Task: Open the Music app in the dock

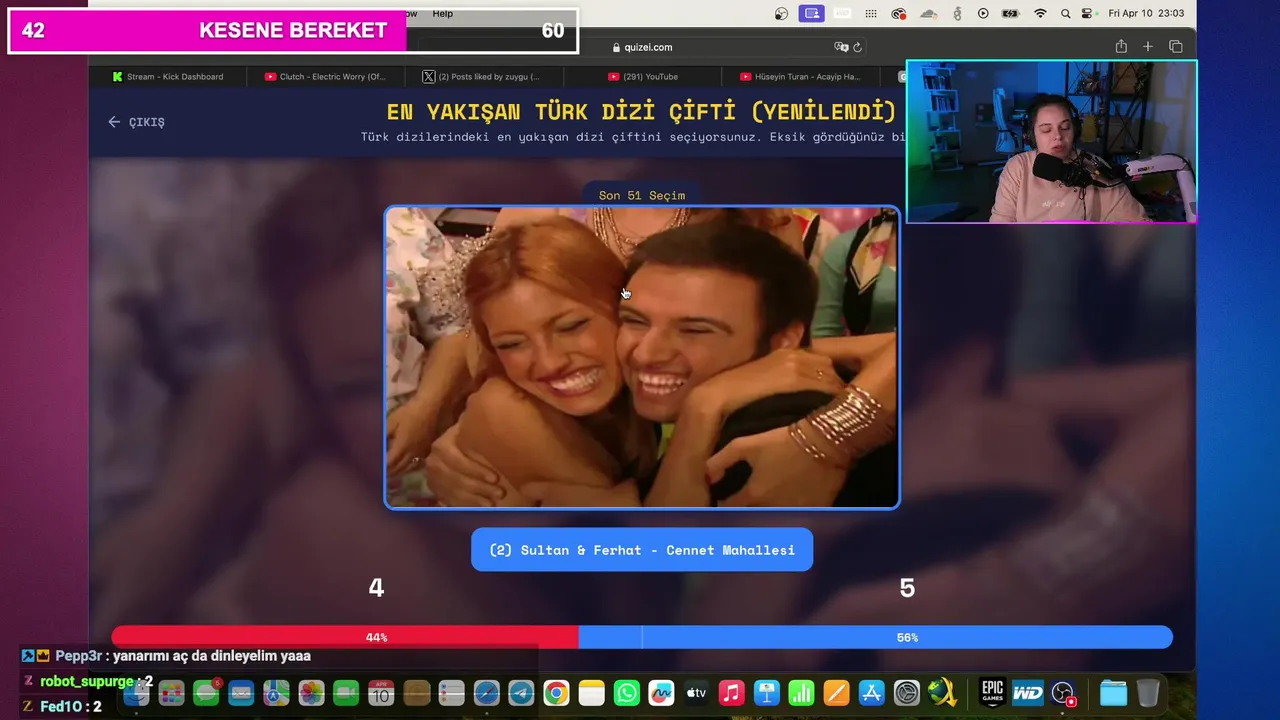Action: click(732, 692)
